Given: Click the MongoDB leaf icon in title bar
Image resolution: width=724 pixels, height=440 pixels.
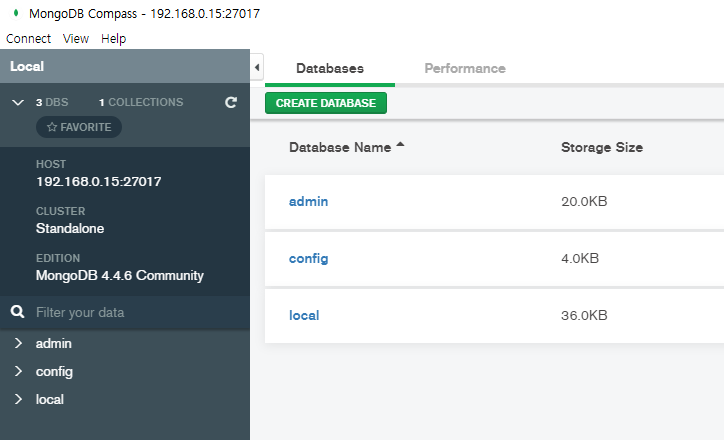Looking at the screenshot, I should (16, 13).
